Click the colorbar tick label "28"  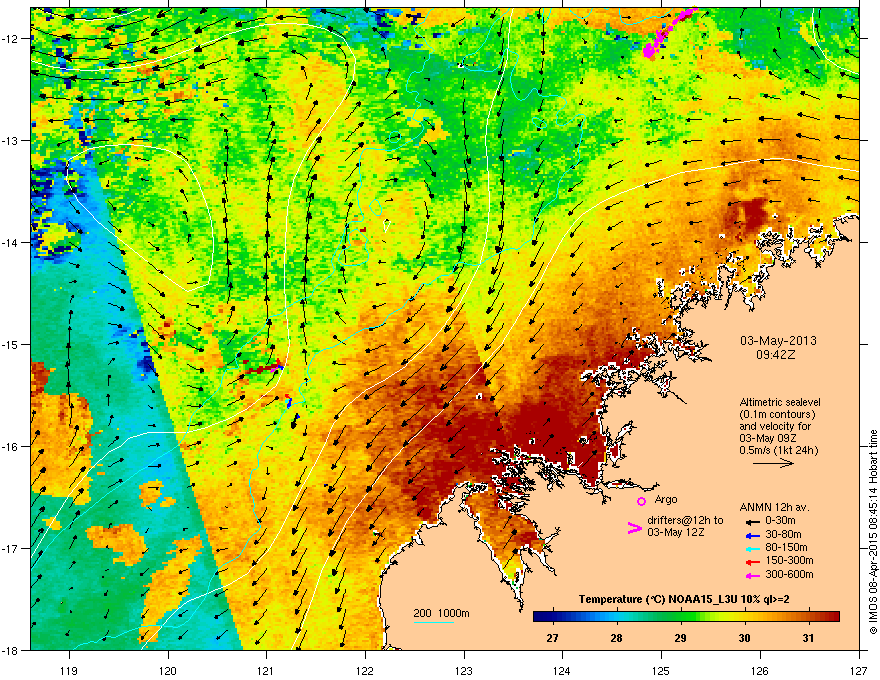617,638
